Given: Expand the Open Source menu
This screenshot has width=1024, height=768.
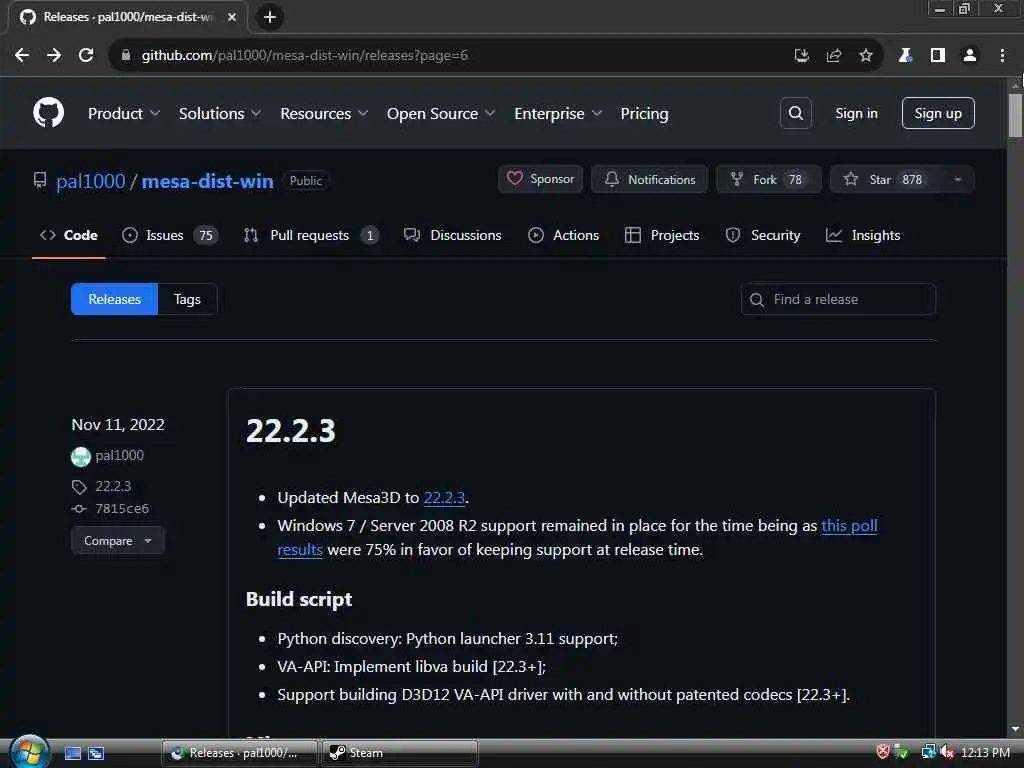Looking at the screenshot, I should [x=441, y=114].
